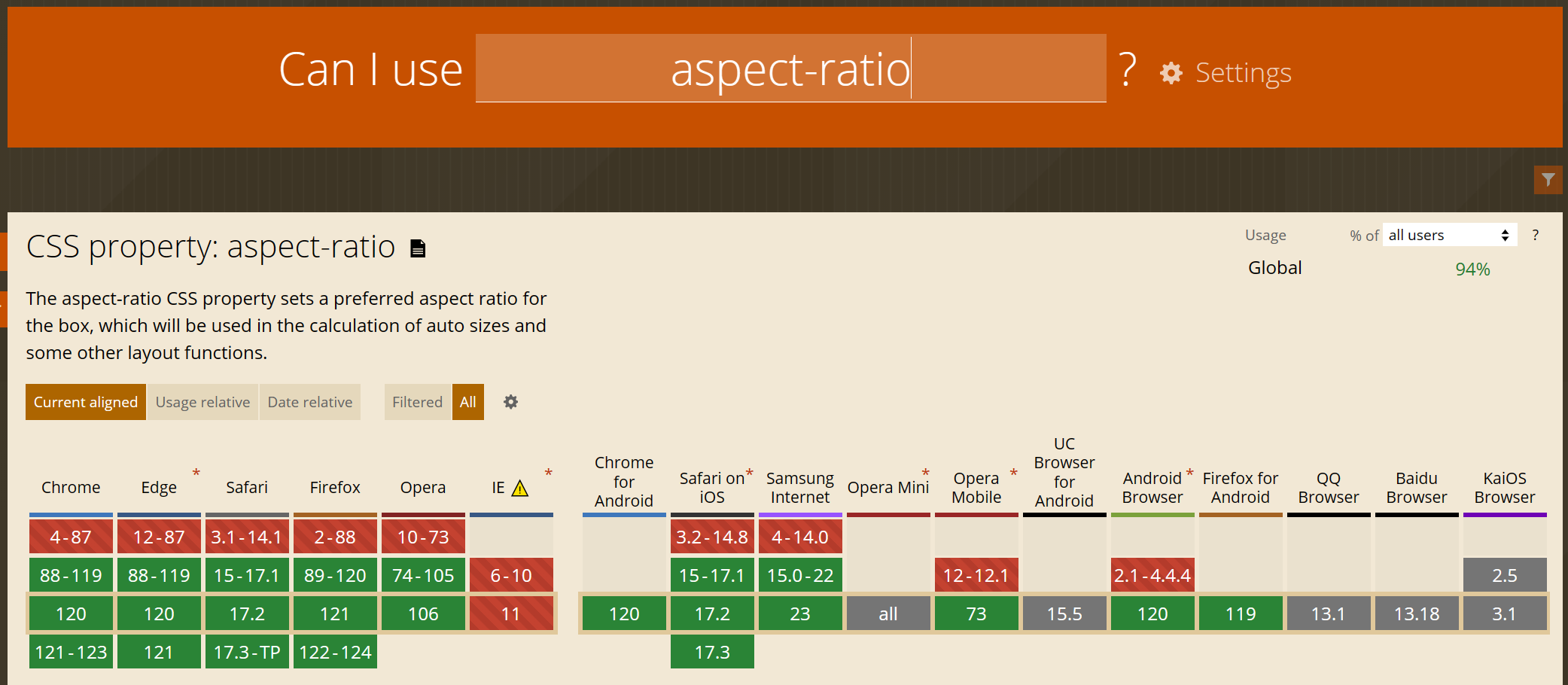This screenshot has width=1568, height=685.
Task: Click the Safari browser header
Action: coord(247,488)
